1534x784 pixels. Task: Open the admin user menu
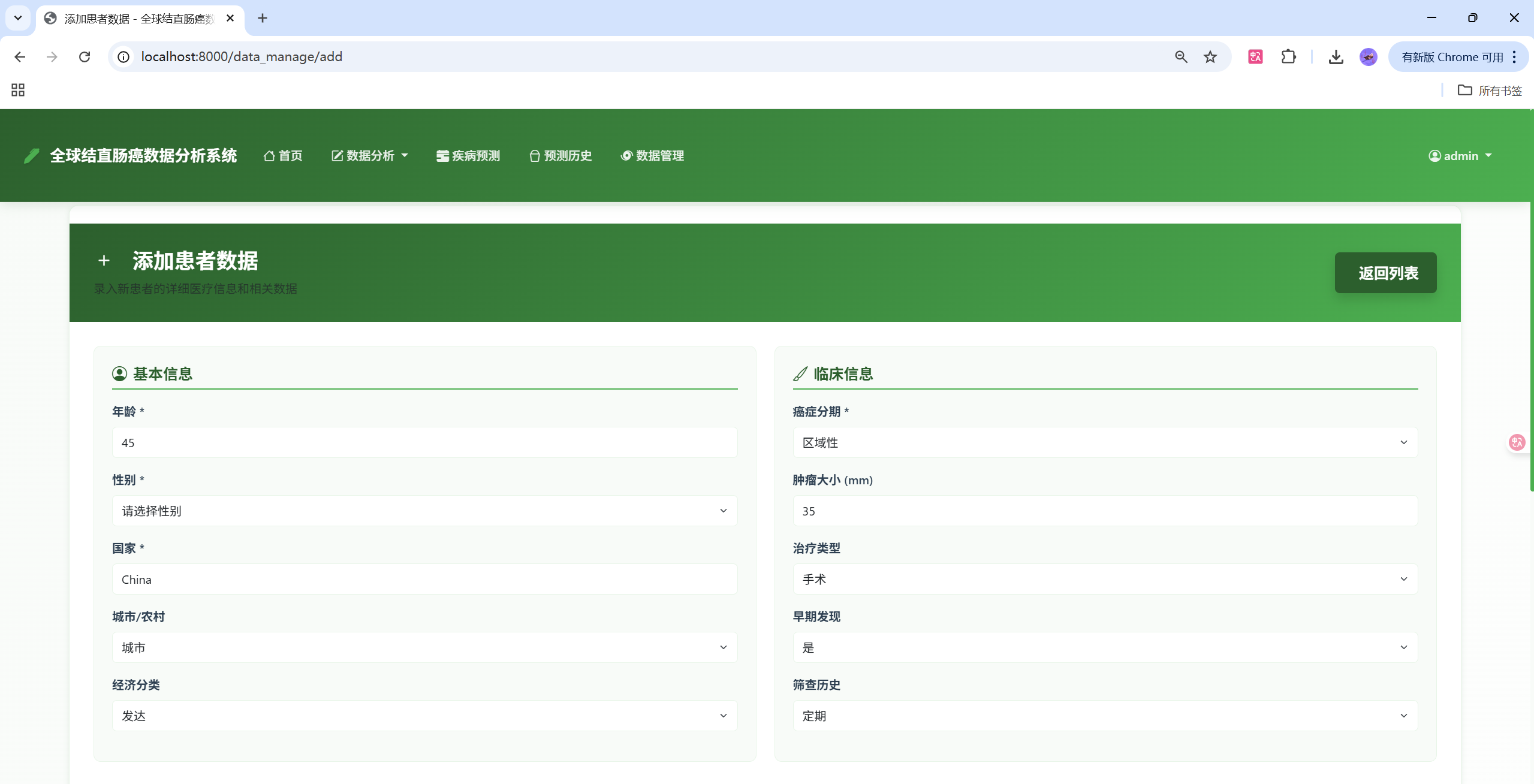click(x=1460, y=156)
